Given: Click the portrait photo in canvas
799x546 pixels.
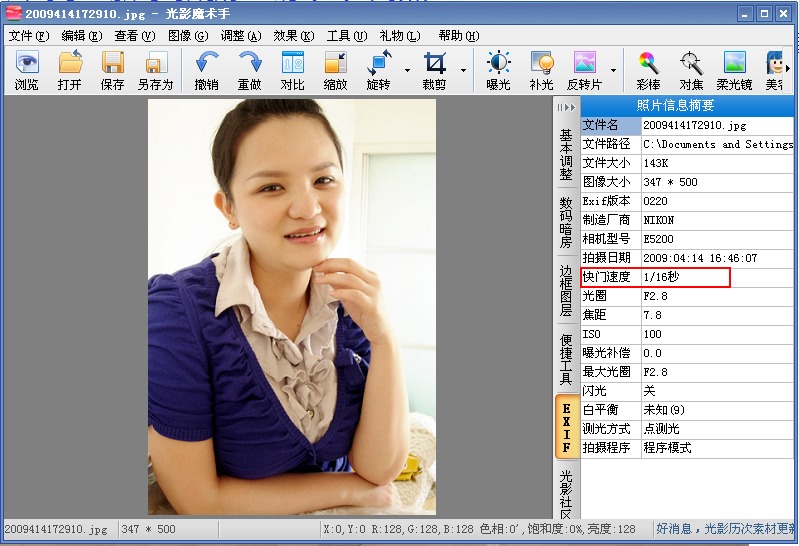Looking at the screenshot, I should 292,306.
